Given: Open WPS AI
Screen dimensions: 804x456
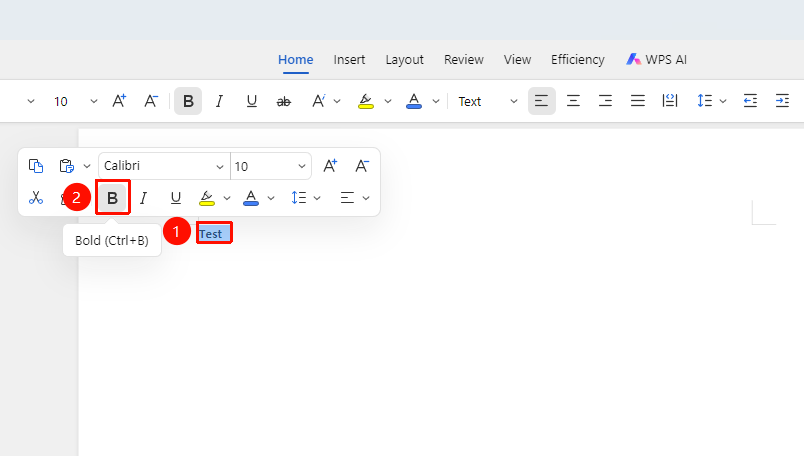Looking at the screenshot, I should [656, 60].
